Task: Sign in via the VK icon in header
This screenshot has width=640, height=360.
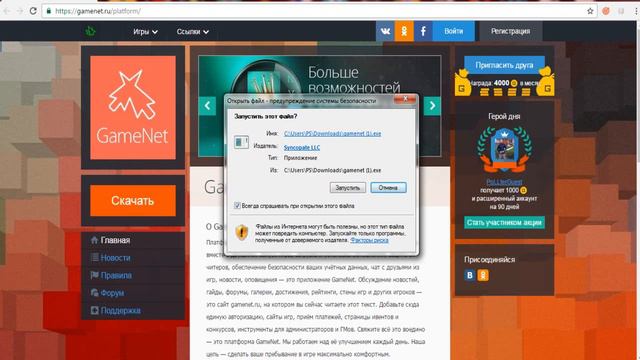Action: pyautogui.click(x=385, y=31)
